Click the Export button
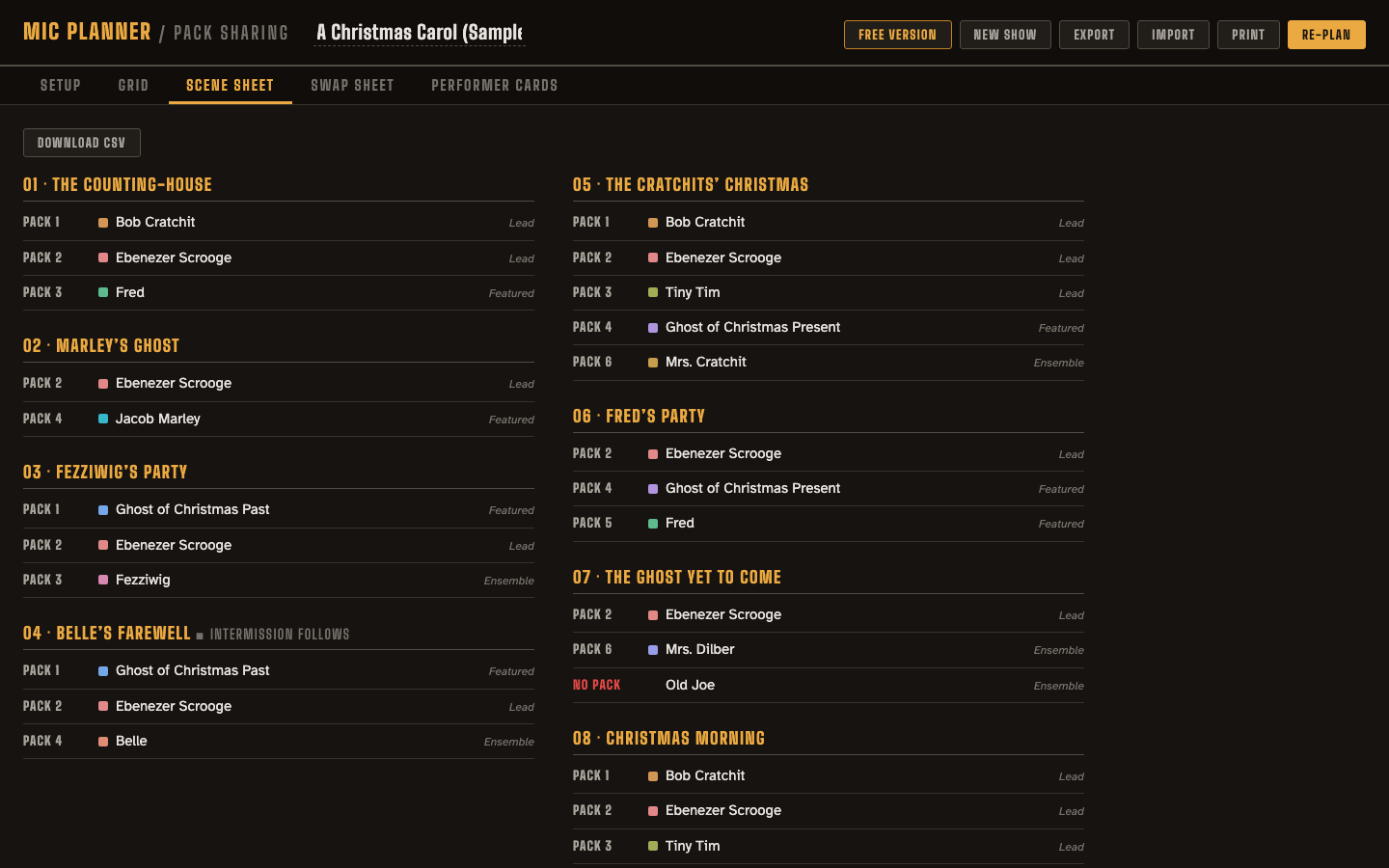 [1094, 35]
